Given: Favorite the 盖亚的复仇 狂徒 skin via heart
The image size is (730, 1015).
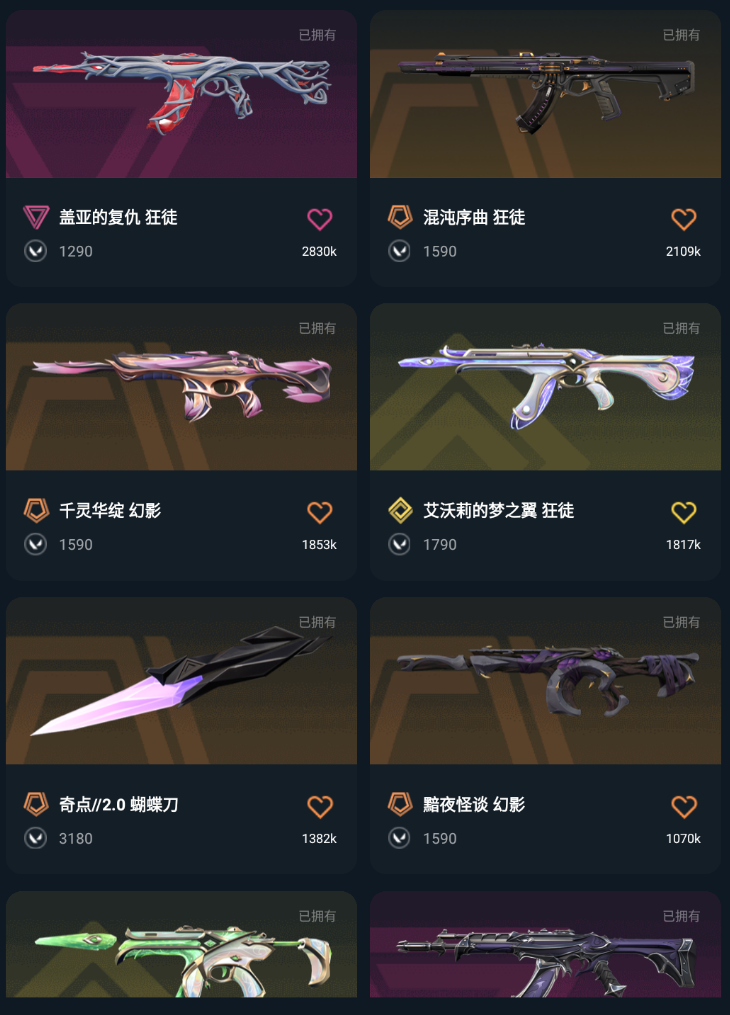Looking at the screenshot, I should 319,219.
